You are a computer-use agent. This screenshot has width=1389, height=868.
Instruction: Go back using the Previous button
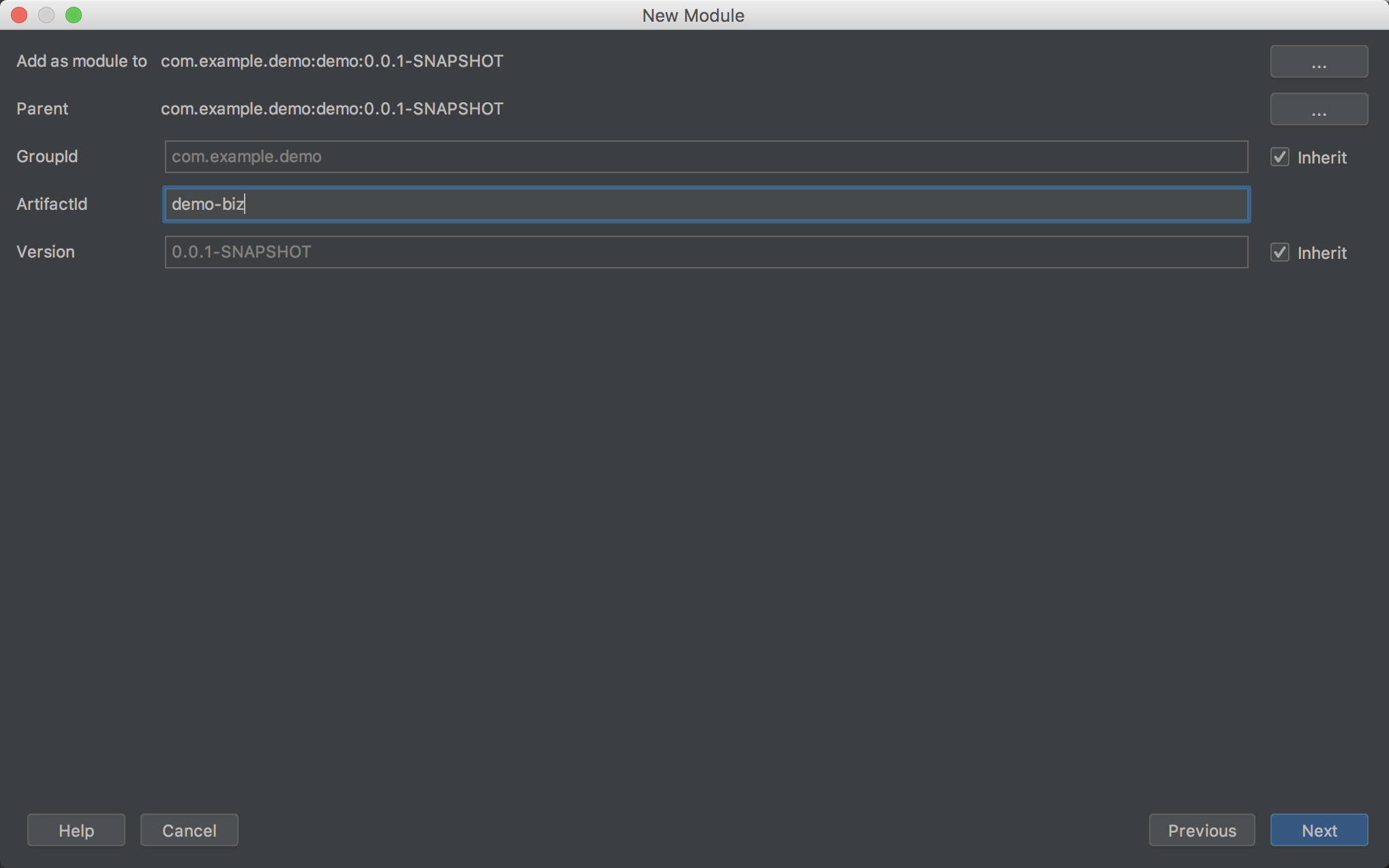click(1202, 830)
